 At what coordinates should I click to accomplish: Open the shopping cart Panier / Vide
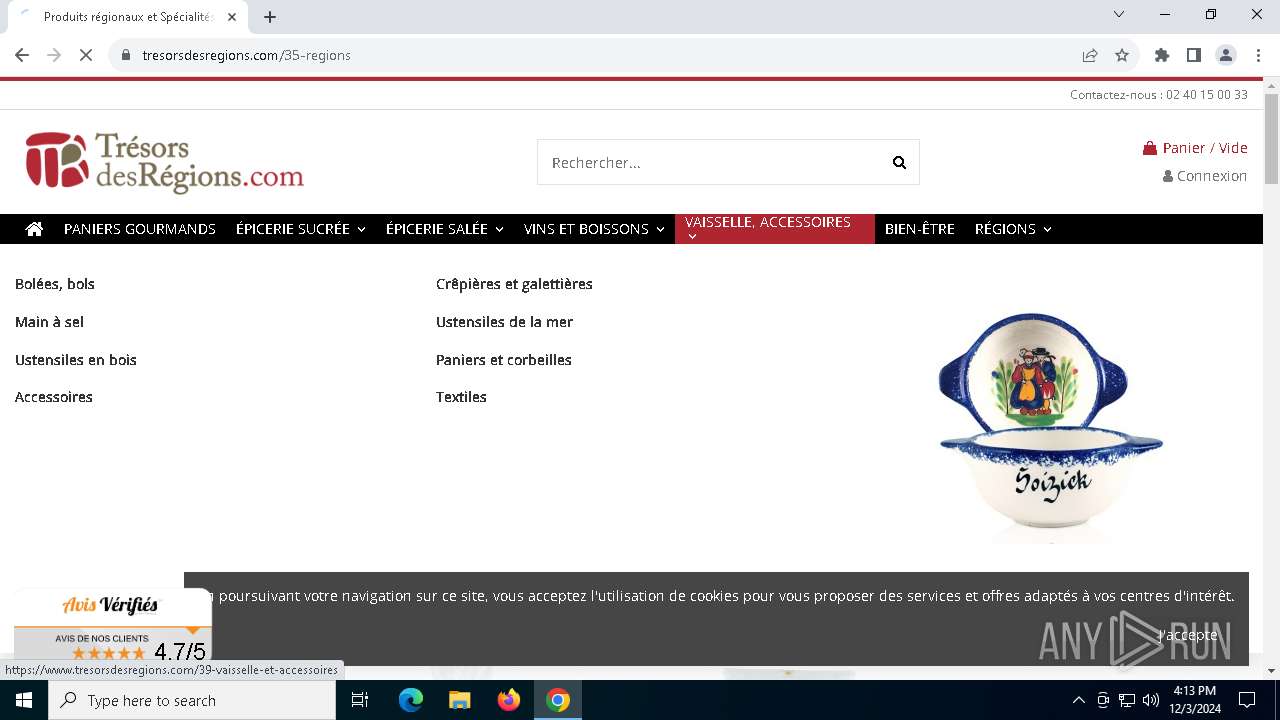(1195, 148)
